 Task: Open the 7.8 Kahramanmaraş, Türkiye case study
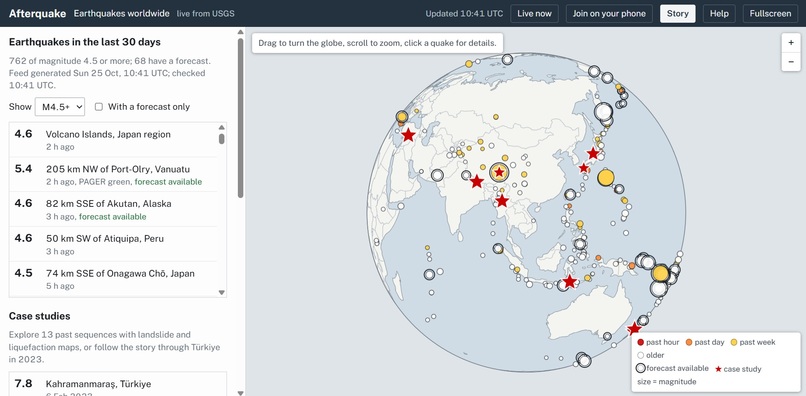point(118,384)
